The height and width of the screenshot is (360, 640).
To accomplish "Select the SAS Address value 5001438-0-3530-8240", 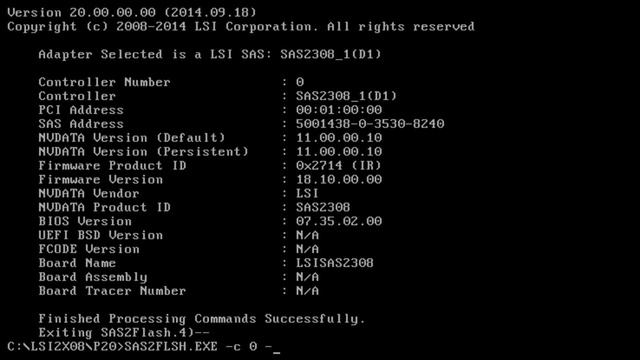I will point(370,124).
